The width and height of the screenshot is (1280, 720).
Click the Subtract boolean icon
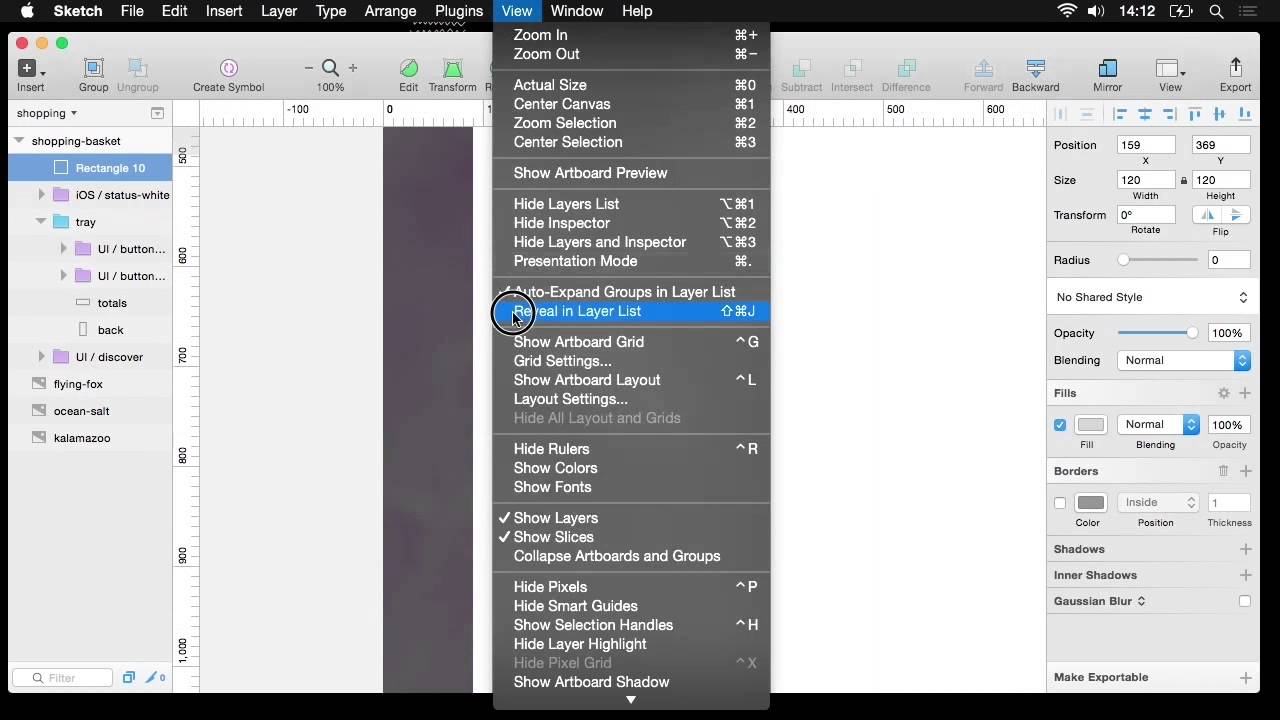pyautogui.click(x=801, y=69)
